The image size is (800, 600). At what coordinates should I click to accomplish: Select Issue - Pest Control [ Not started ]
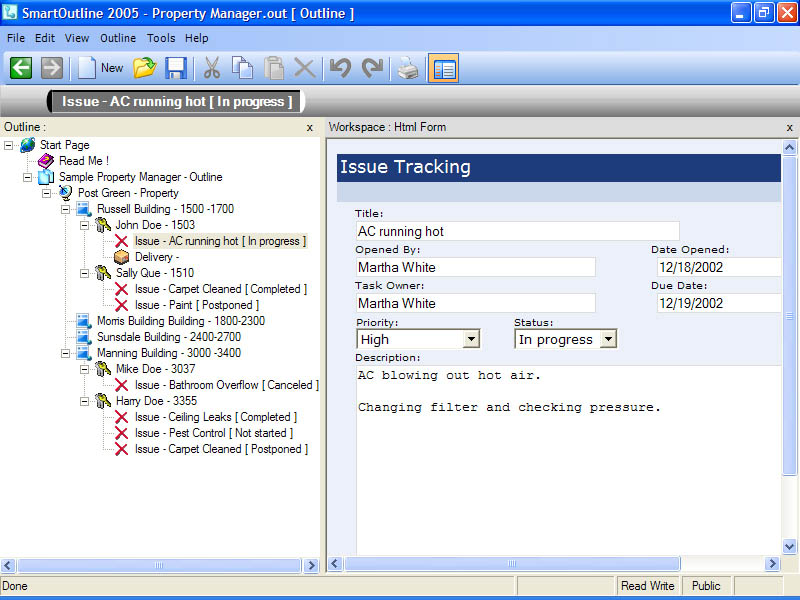(214, 433)
